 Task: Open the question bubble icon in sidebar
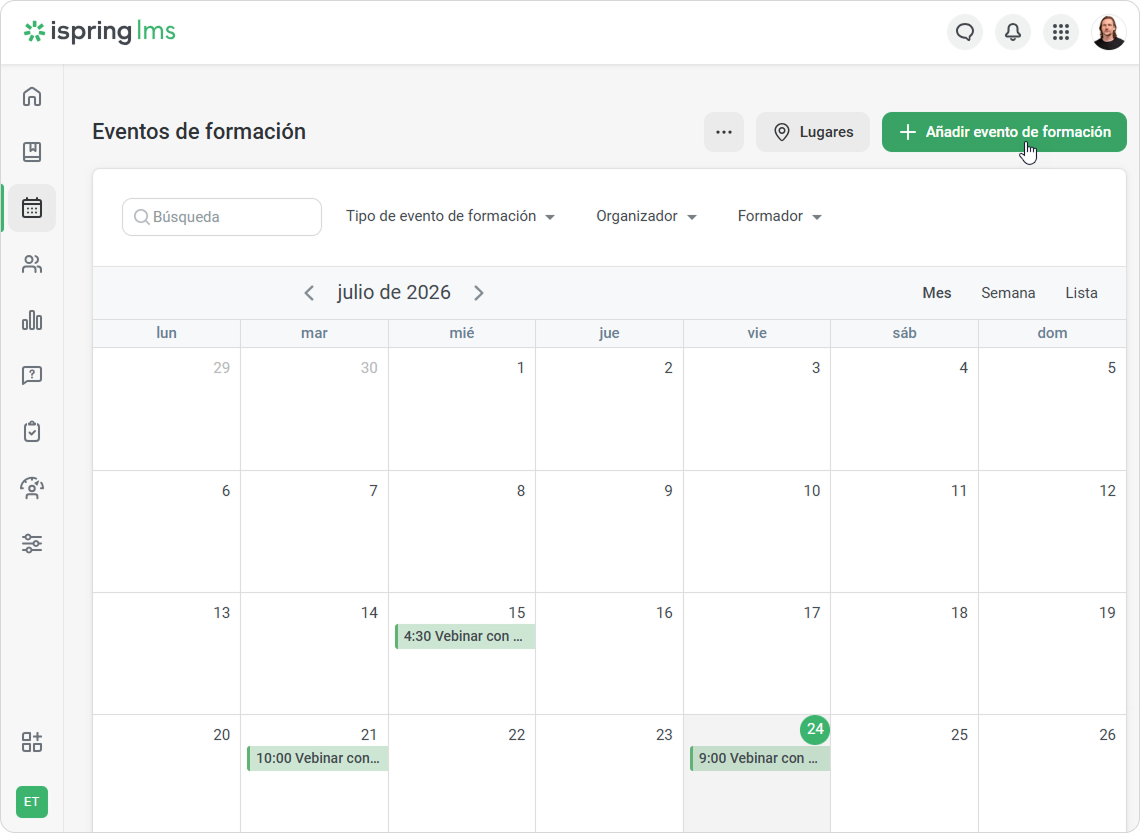(x=32, y=375)
